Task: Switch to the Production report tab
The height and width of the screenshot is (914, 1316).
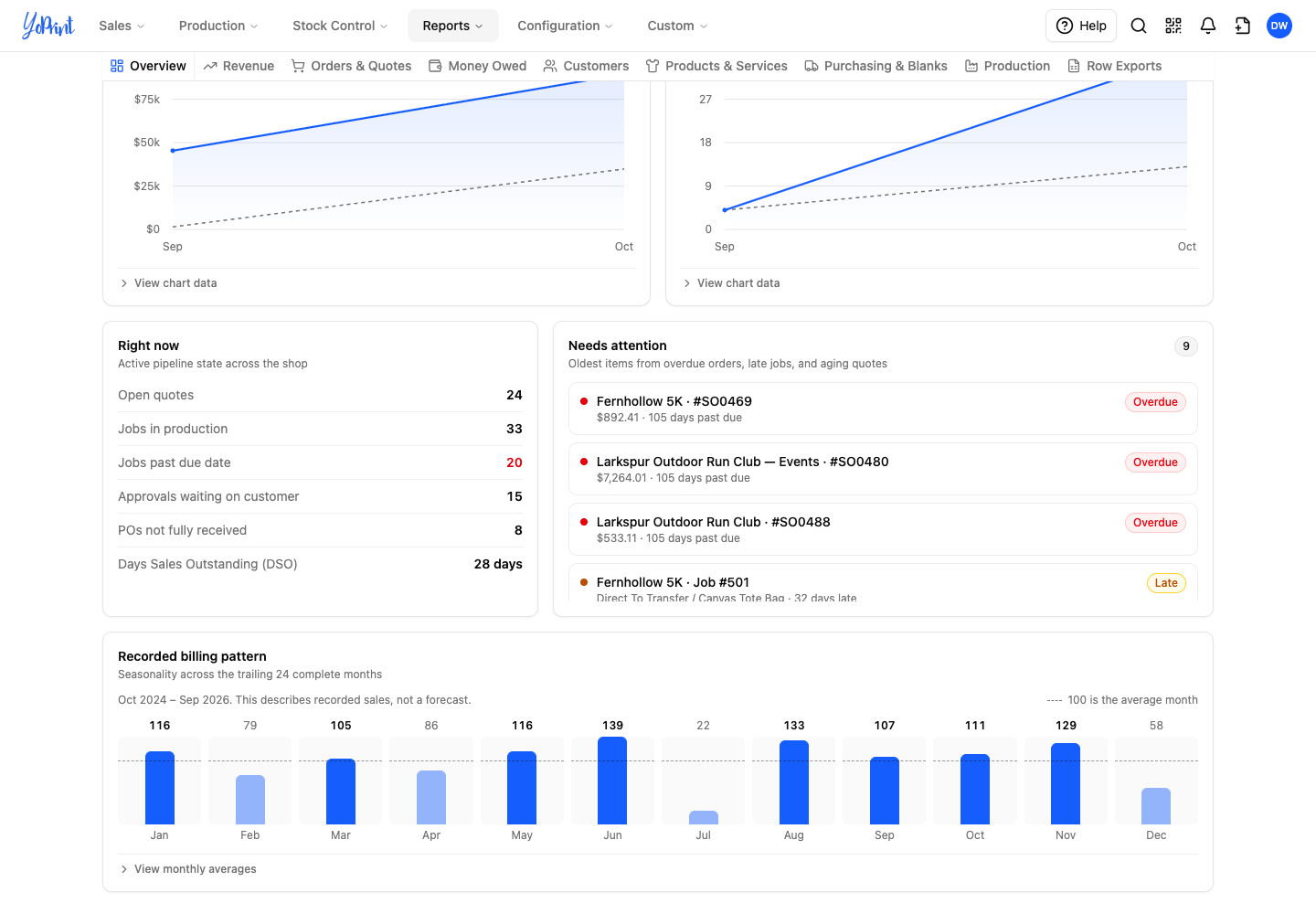Action: (1007, 66)
